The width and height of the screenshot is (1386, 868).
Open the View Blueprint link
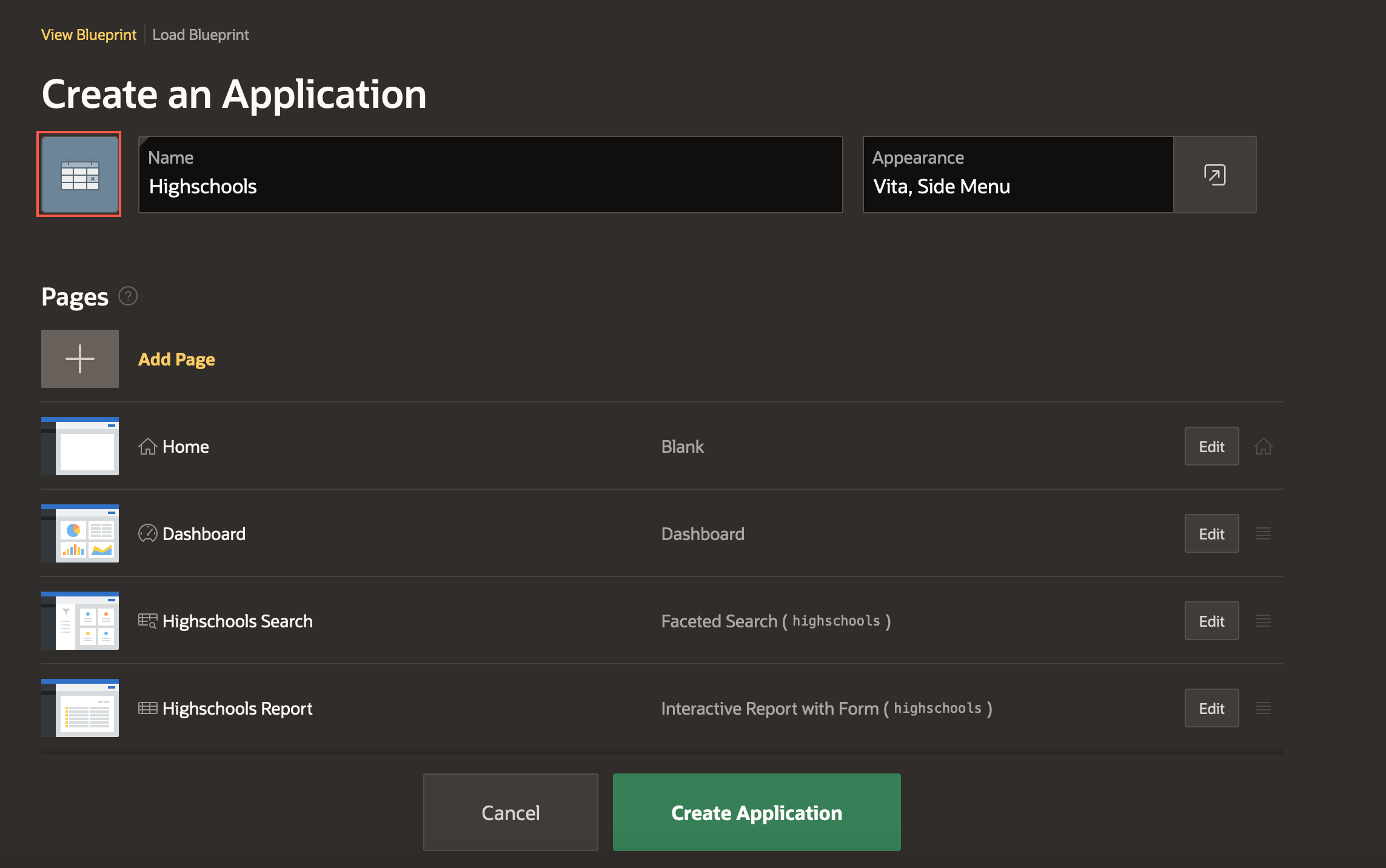(89, 35)
